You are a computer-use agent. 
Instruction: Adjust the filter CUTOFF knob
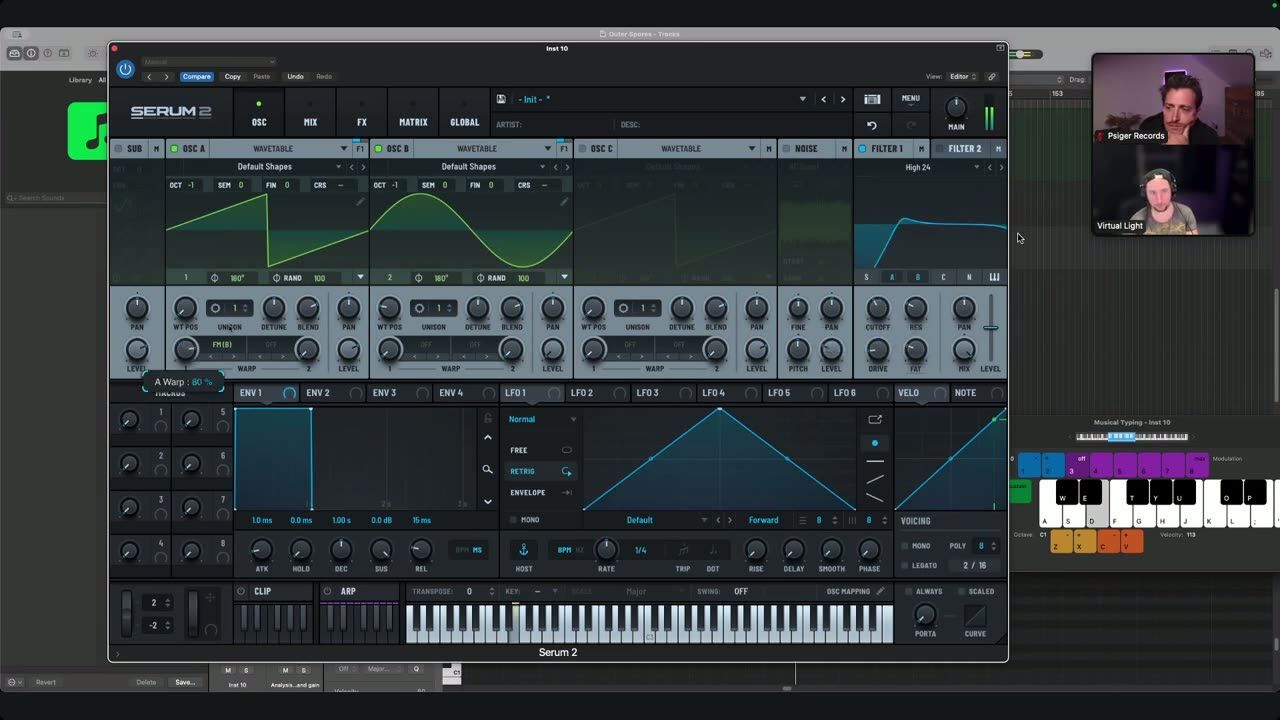(877, 308)
